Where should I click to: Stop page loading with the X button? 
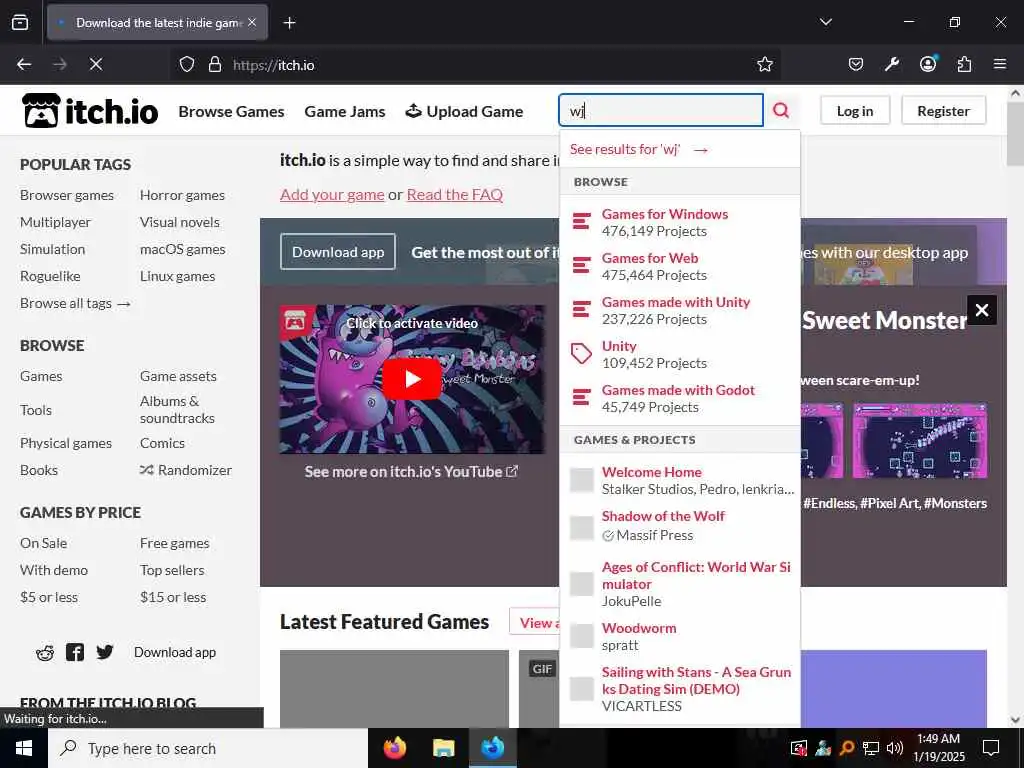[96, 64]
